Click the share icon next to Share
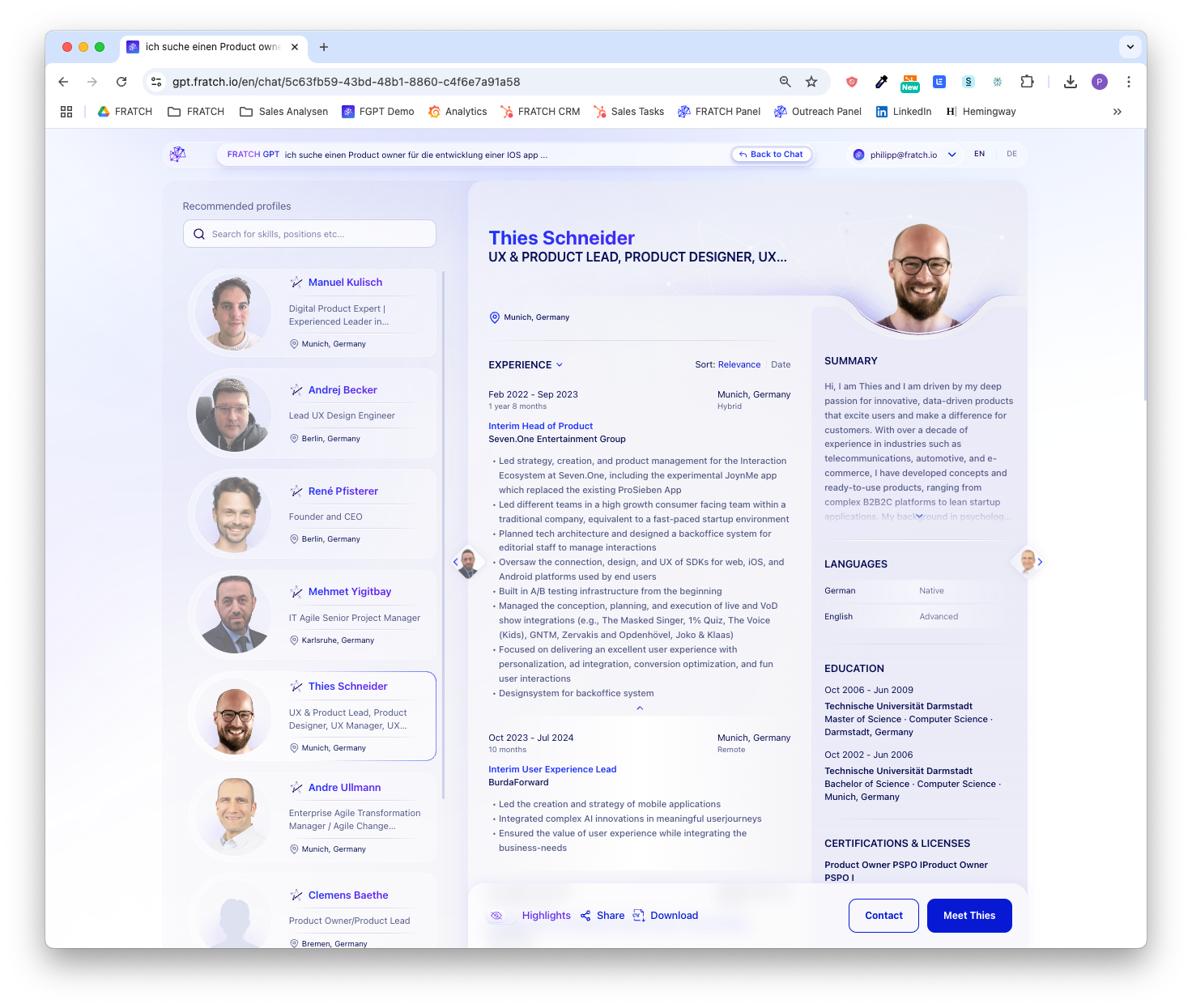1192x1008 pixels. click(585, 916)
